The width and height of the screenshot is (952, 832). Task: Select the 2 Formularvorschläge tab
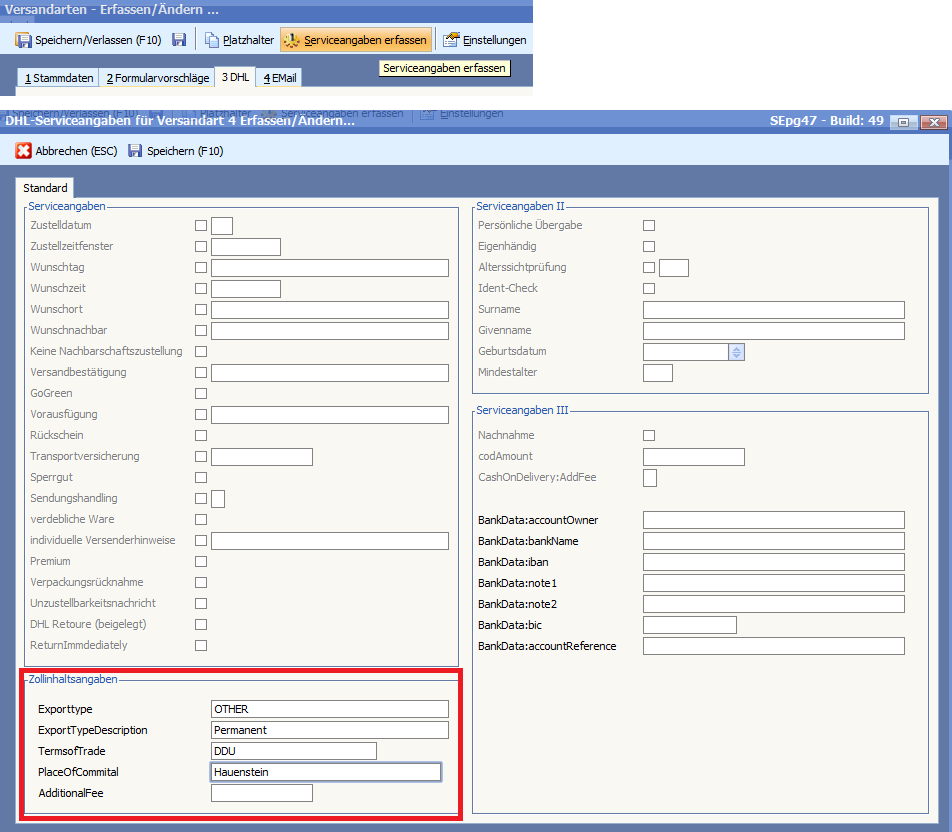158,78
